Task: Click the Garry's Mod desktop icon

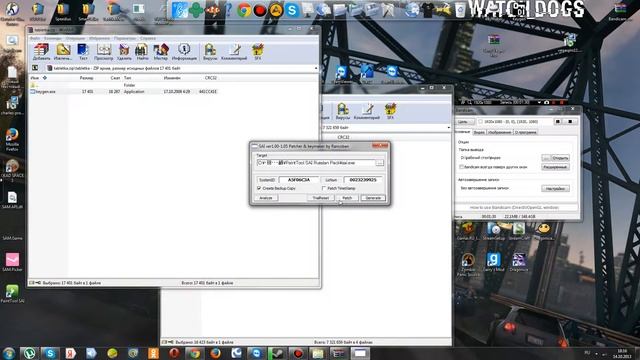Action: click(x=494, y=262)
